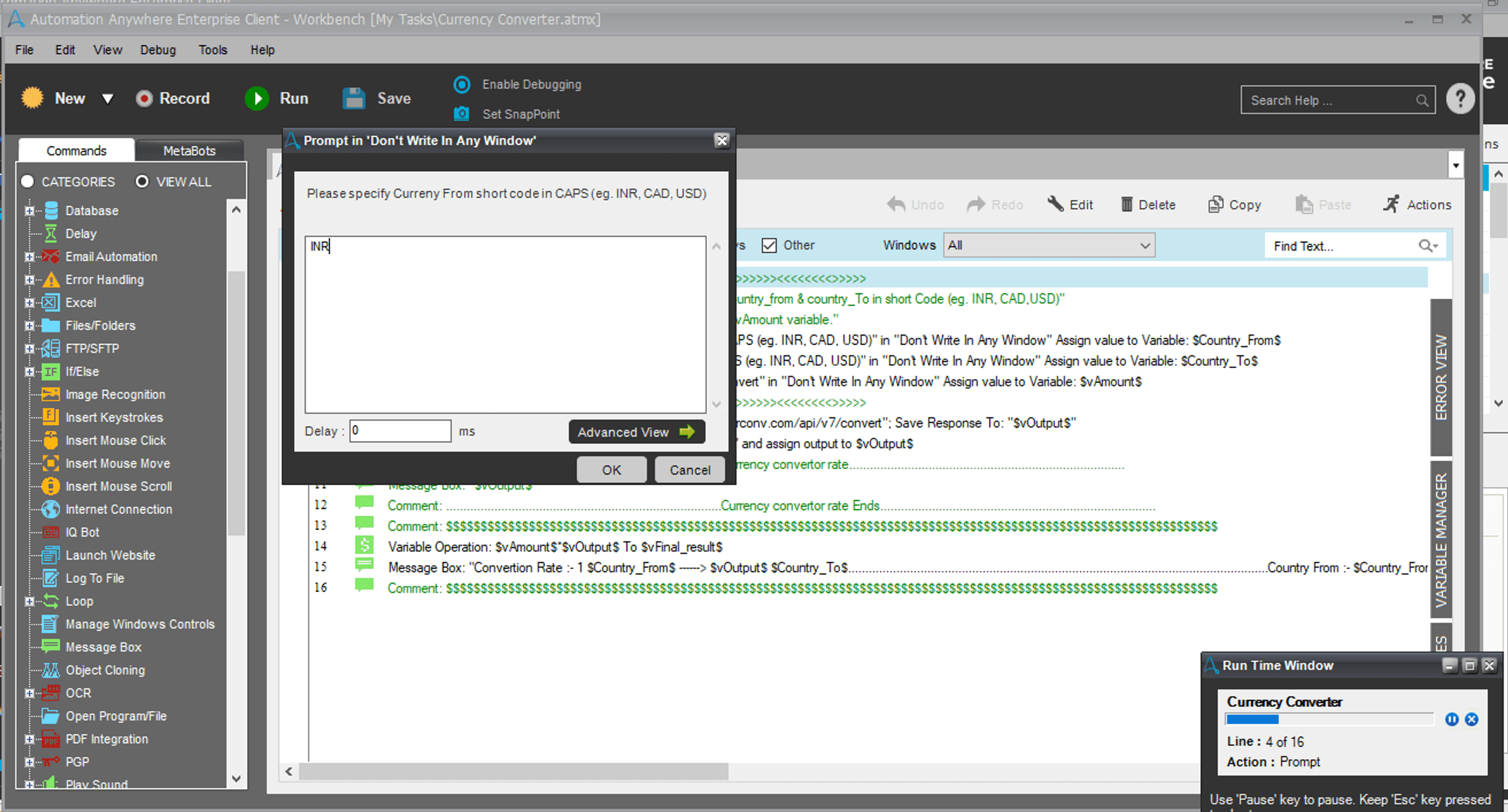Expand the Loop command node
This screenshot has height=812, width=1508.
29,601
